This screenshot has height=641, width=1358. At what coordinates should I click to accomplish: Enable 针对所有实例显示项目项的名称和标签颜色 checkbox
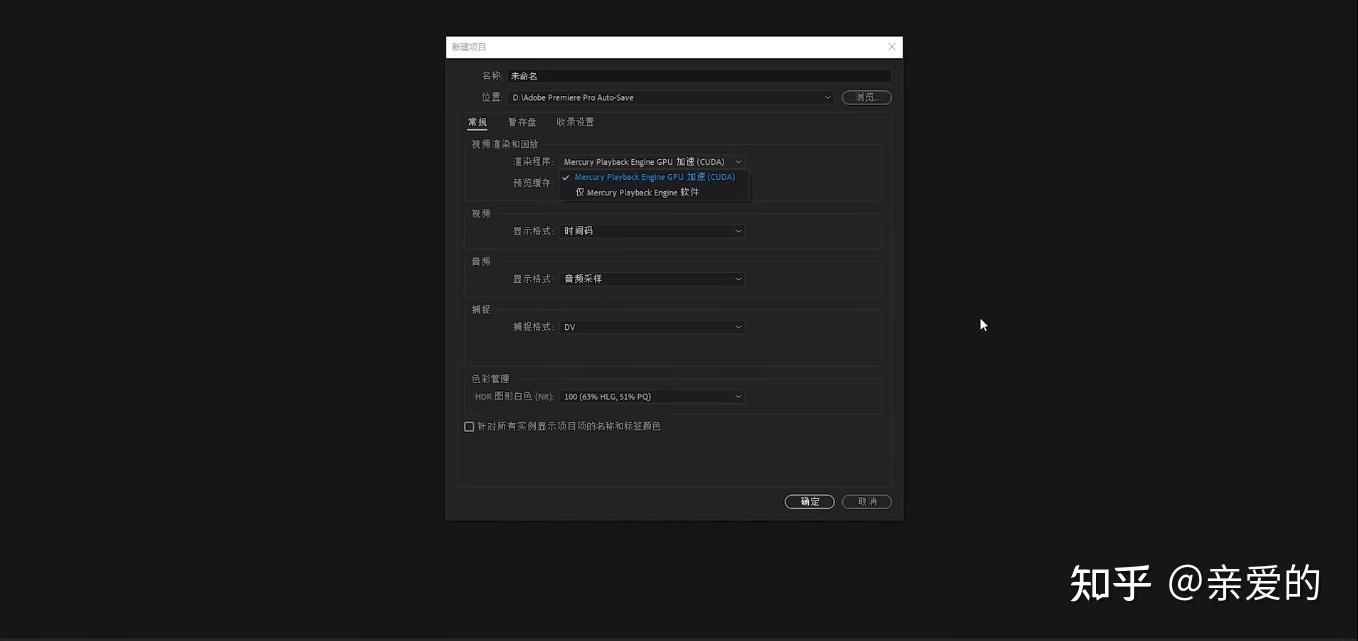[469, 426]
